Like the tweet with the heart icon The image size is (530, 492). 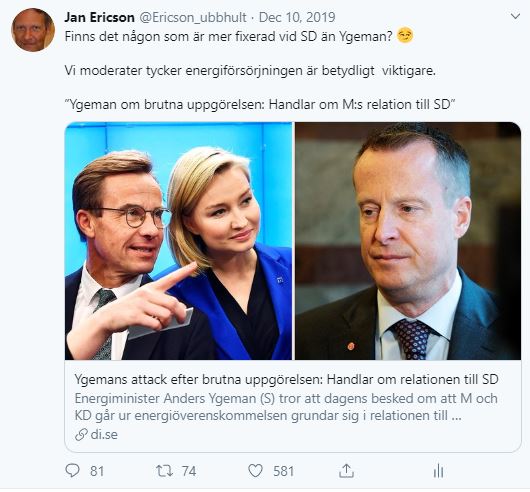click(256, 470)
